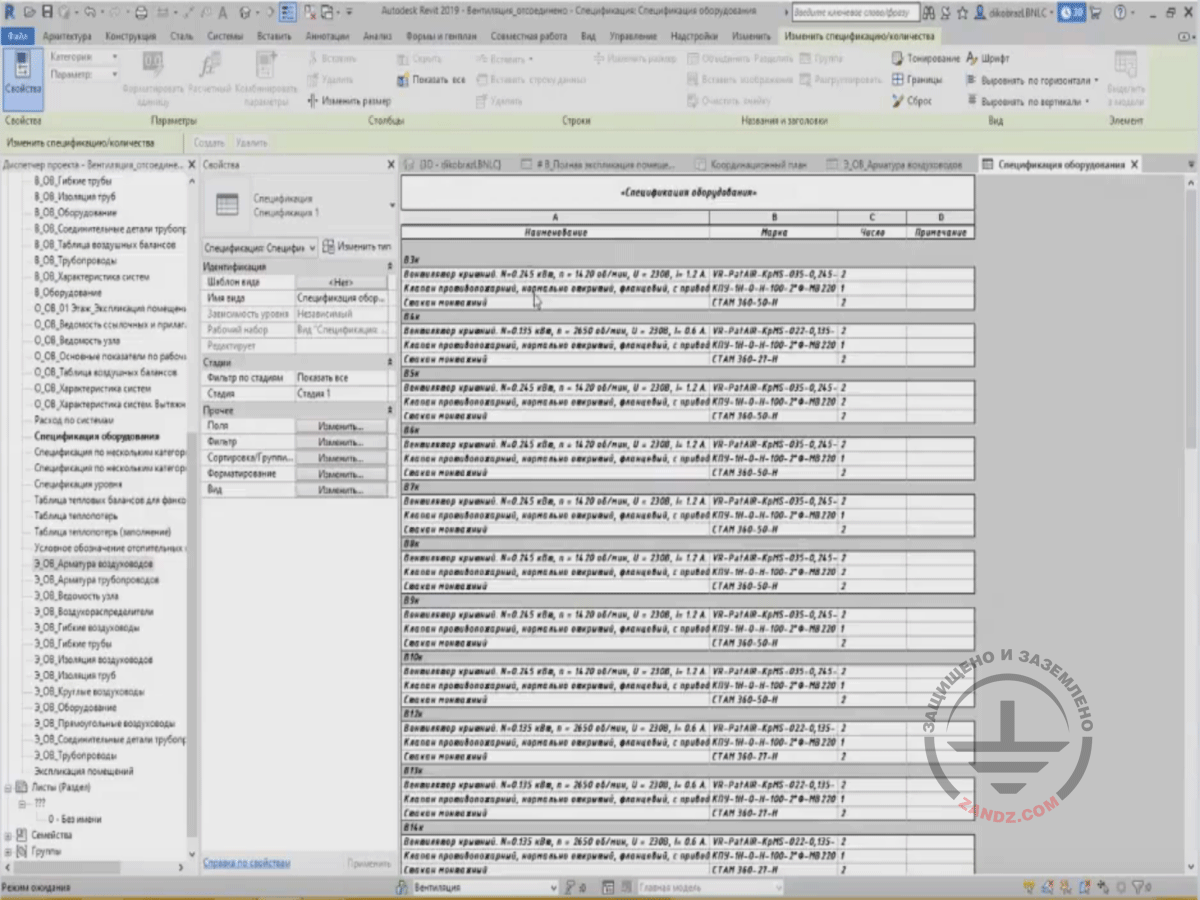Click the help question mark icon
This screenshot has height=900, width=1200.
[x=1118, y=12]
